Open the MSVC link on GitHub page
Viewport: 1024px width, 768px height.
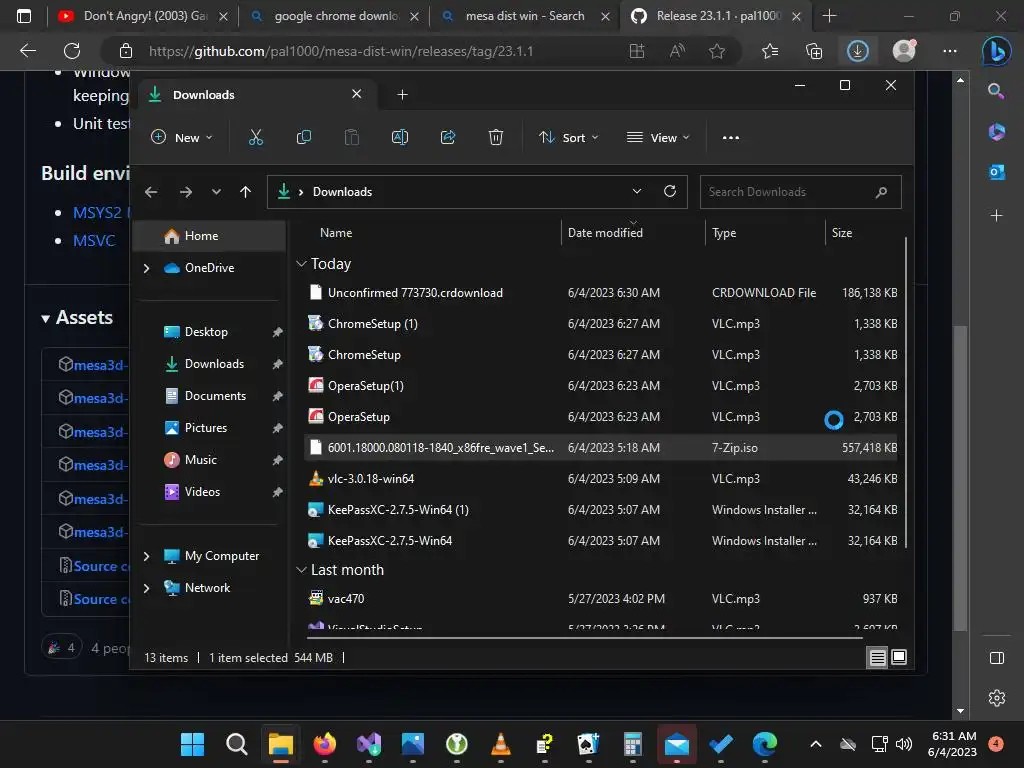(x=94, y=241)
